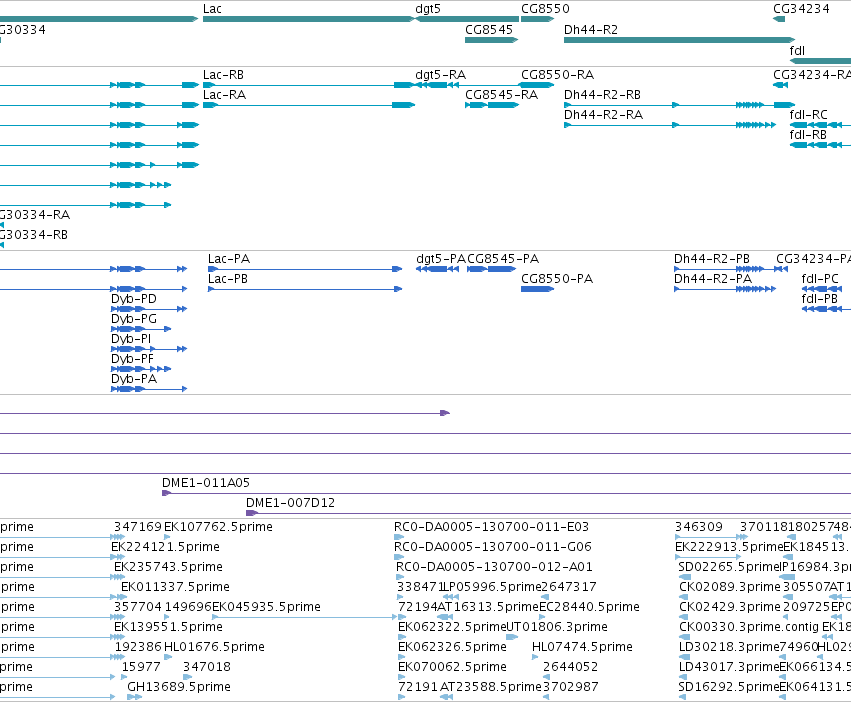Select EST SD16292.5prime
This screenshot has height=702, width=851.
[x=729, y=687]
